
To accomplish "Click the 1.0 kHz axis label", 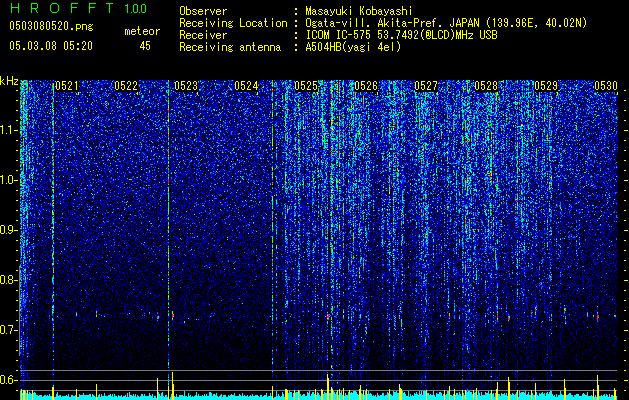I will pos(8,180).
